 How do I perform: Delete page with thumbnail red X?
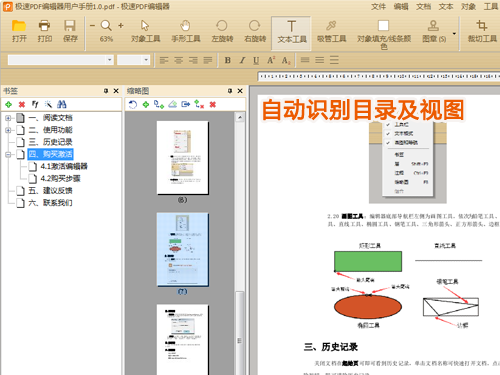tap(213, 105)
